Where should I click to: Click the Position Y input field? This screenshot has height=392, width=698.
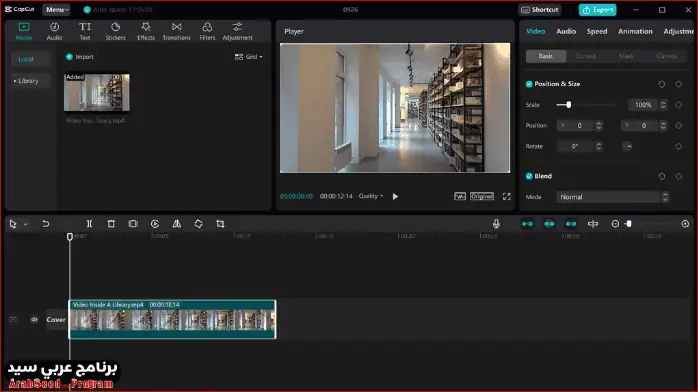click(640, 126)
